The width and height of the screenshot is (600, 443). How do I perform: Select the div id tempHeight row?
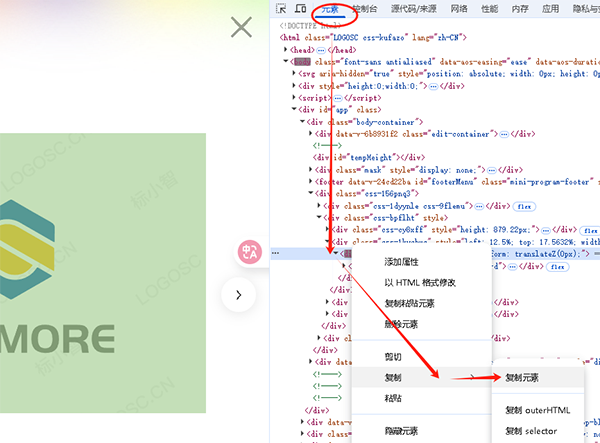tap(368, 158)
